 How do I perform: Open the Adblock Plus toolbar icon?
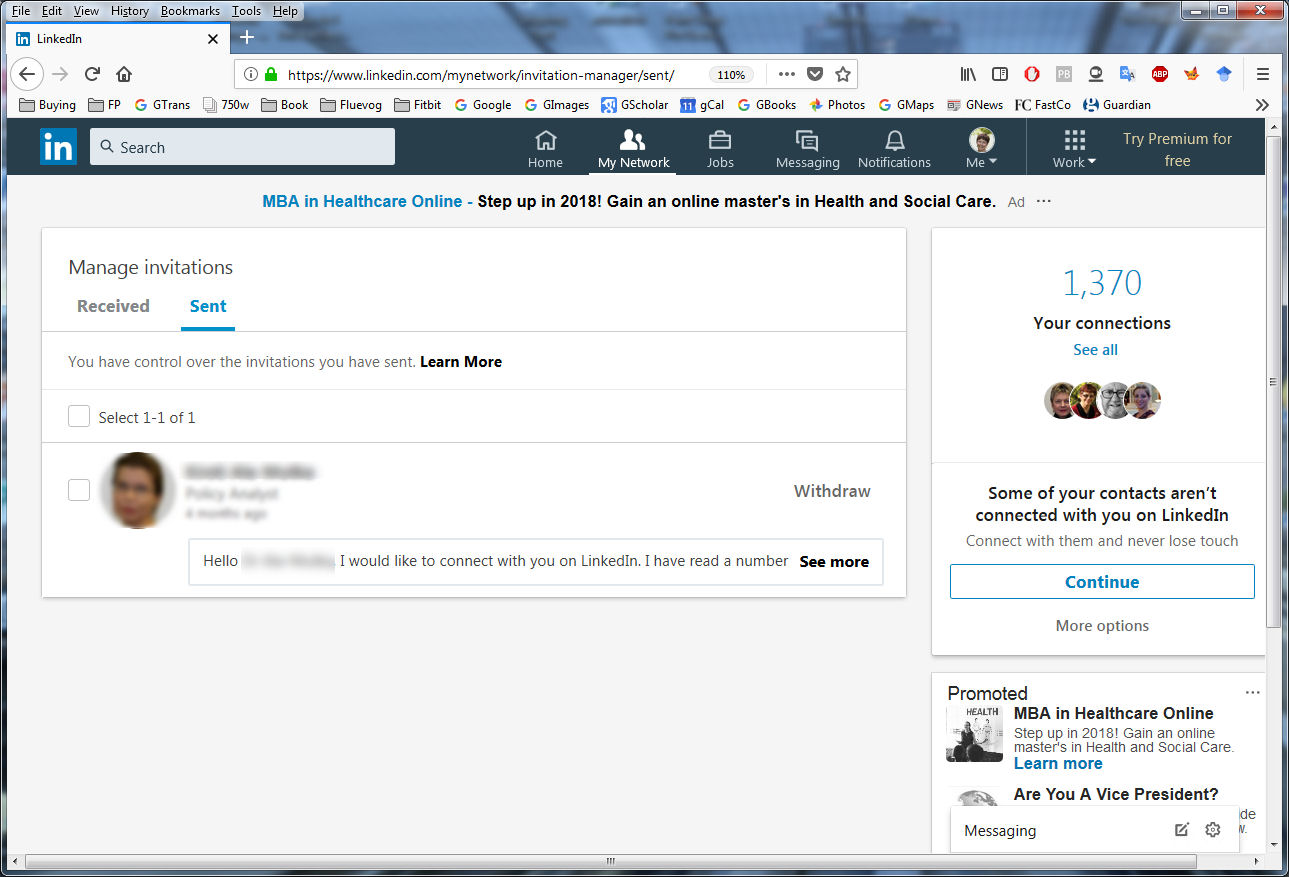[x=1159, y=73]
